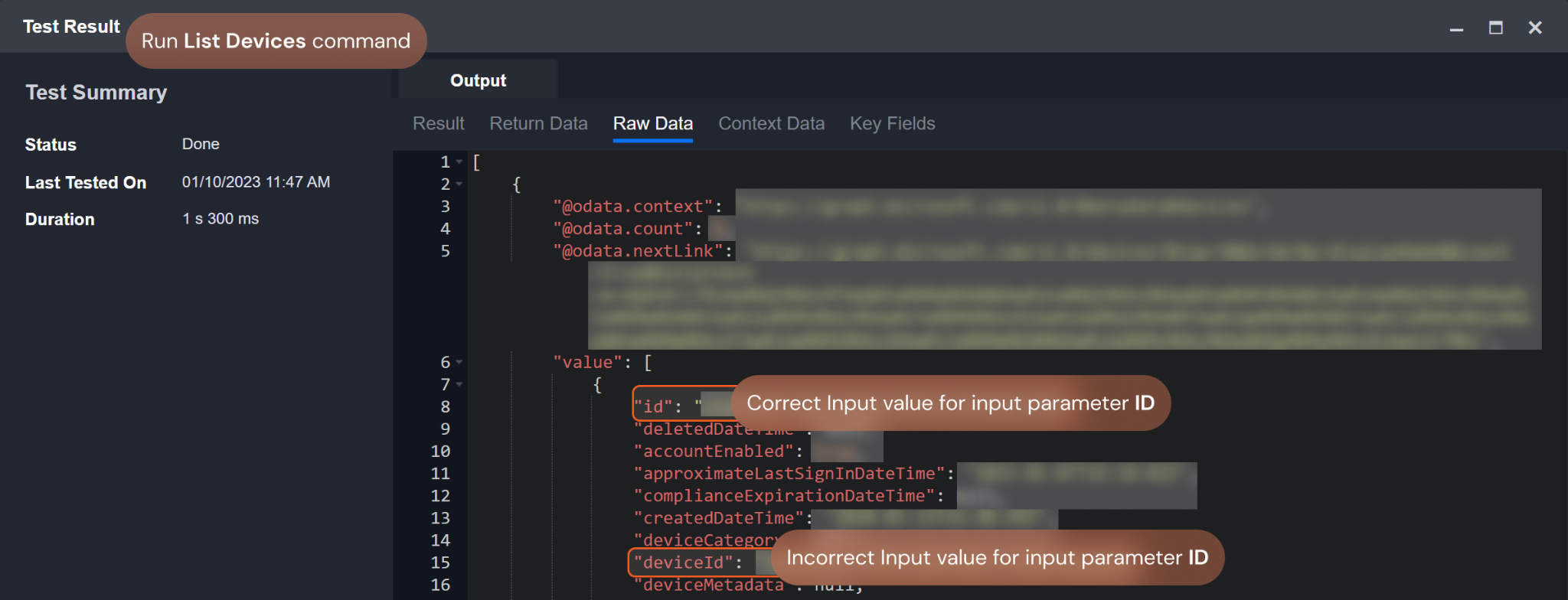View the Context Data tab

coord(771,124)
